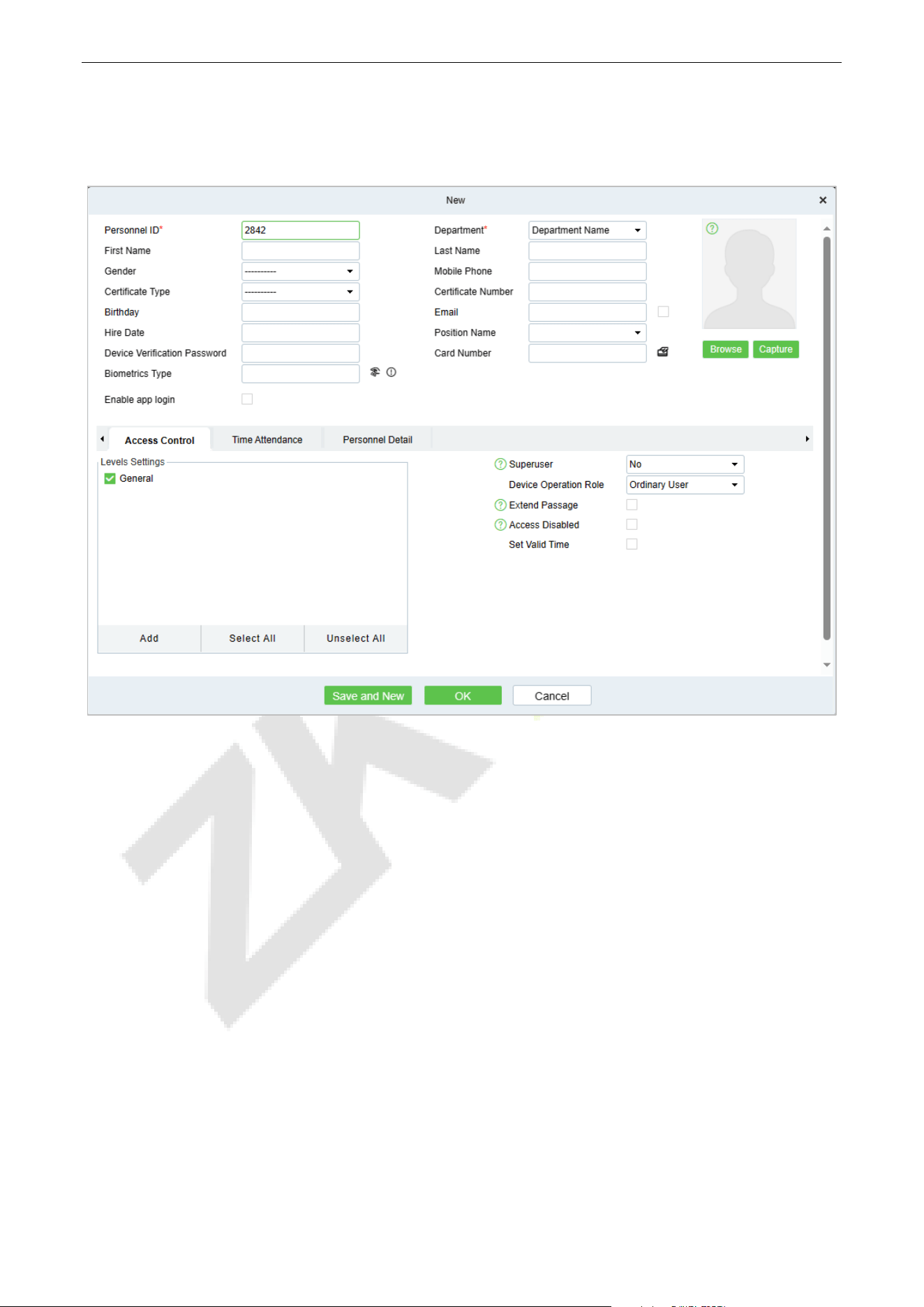This screenshot has height=1307, width=924.
Task: Click the Card Number input field
Action: pyautogui.click(x=588, y=353)
